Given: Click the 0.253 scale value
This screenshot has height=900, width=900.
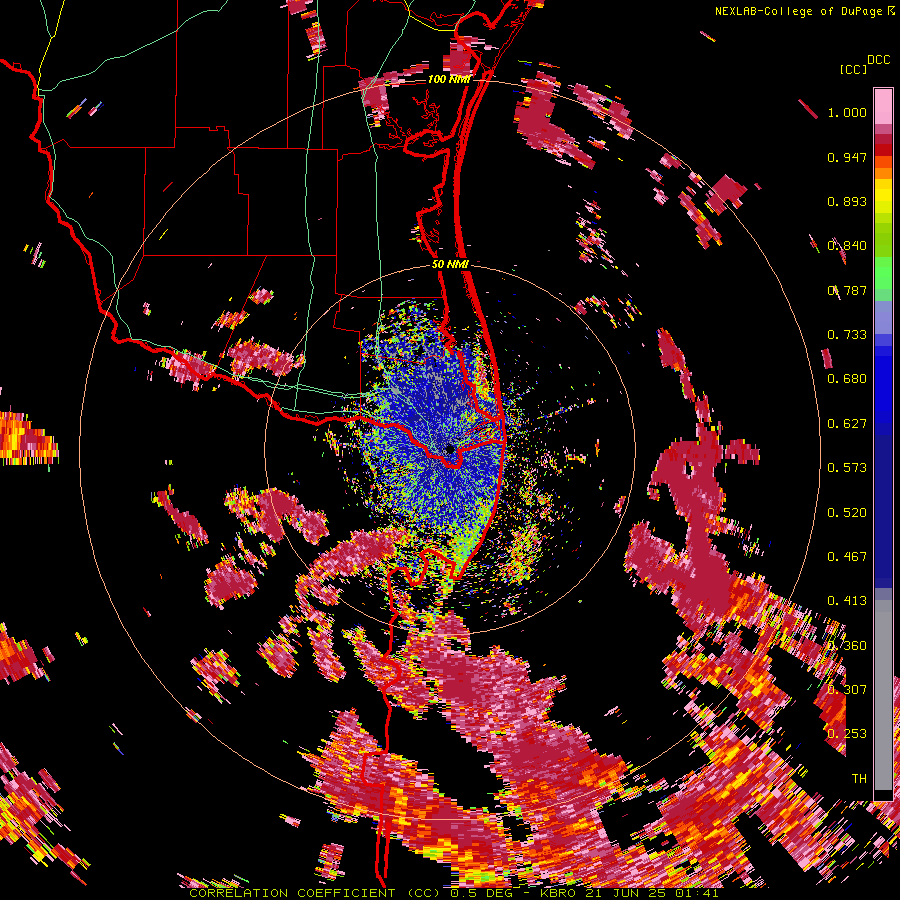Looking at the screenshot, I should click(847, 734).
